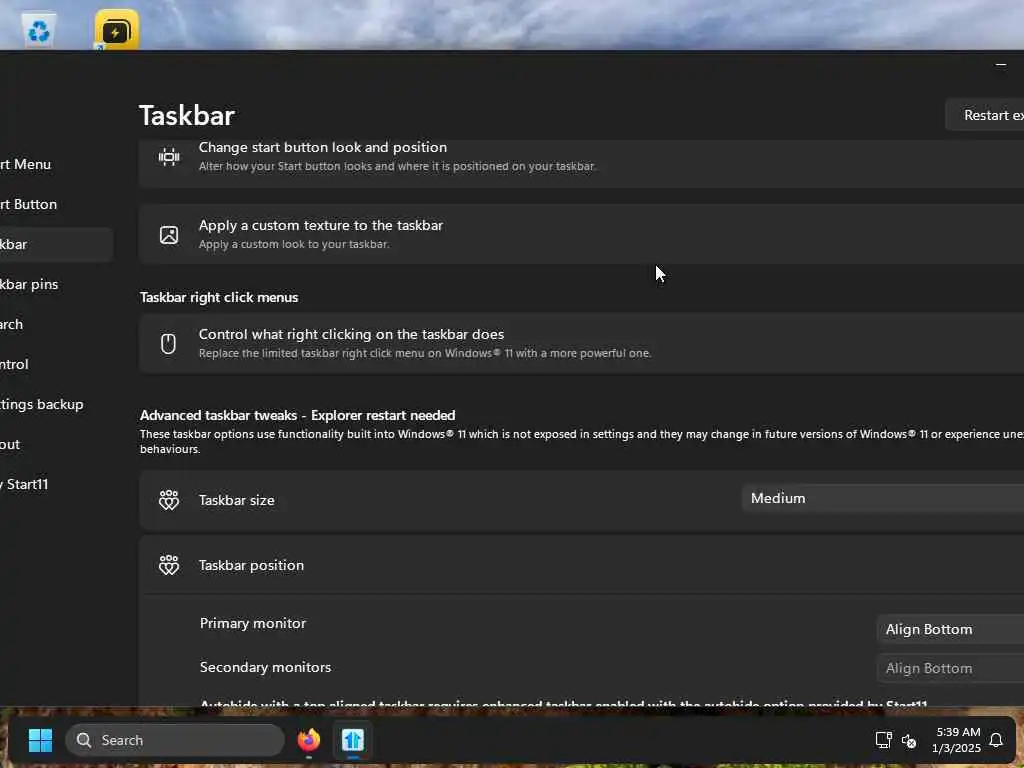Click the Advanced taskbar tweaks heading
1024x768 pixels.
click(x=297, y=415)
